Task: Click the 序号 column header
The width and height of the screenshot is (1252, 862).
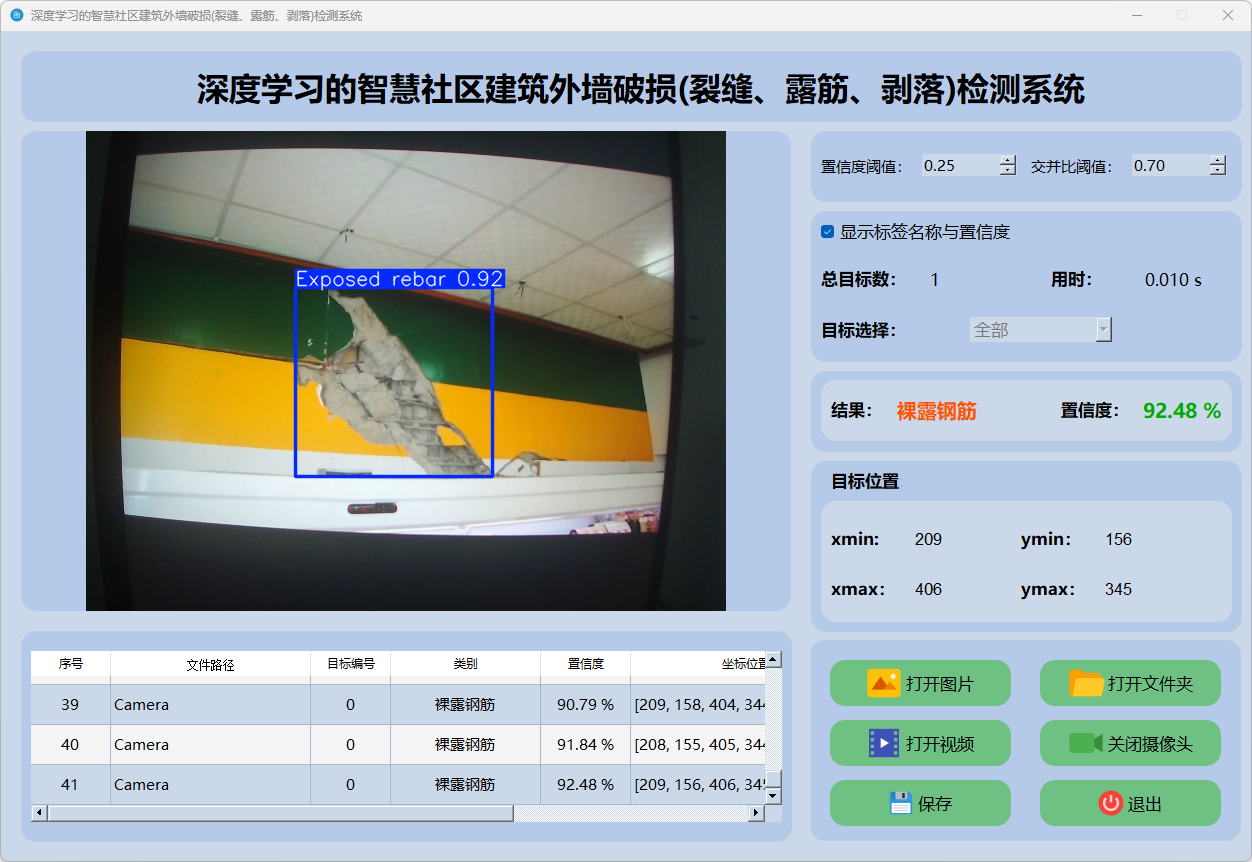Action: (x=71, y=664)
